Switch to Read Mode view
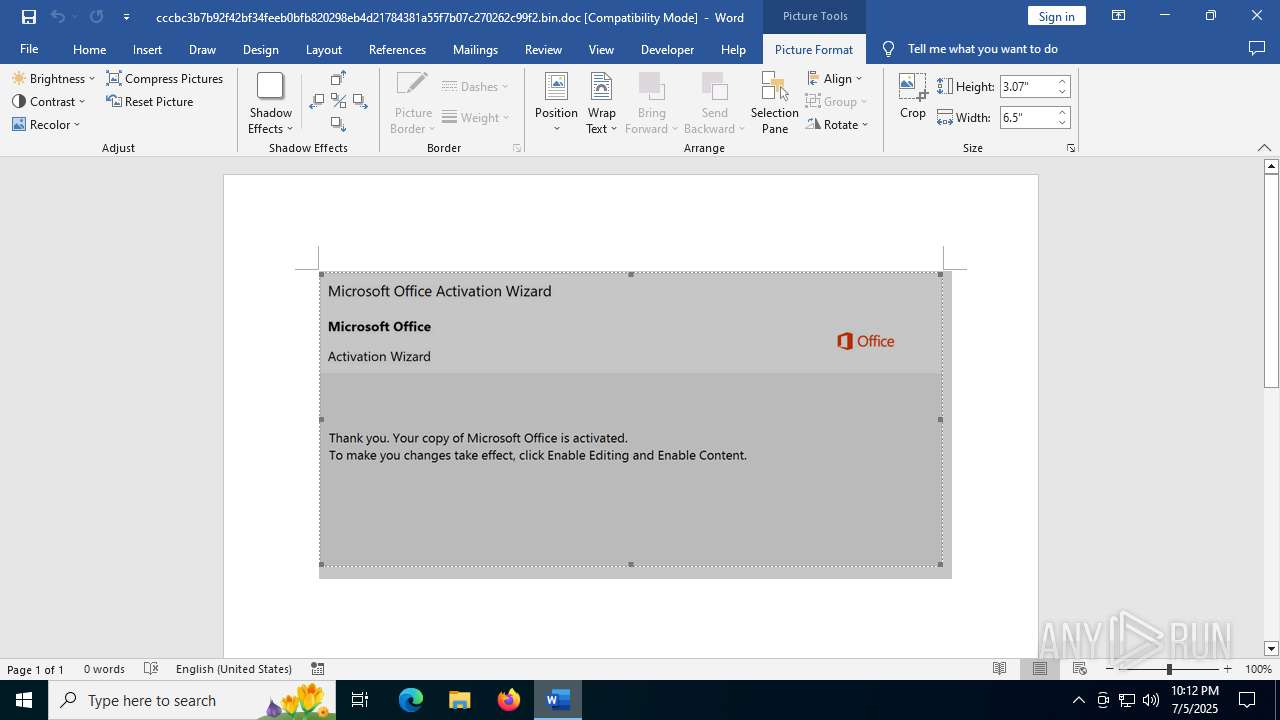Viewport: 1280px width, 720px height. tap(999, 669)
